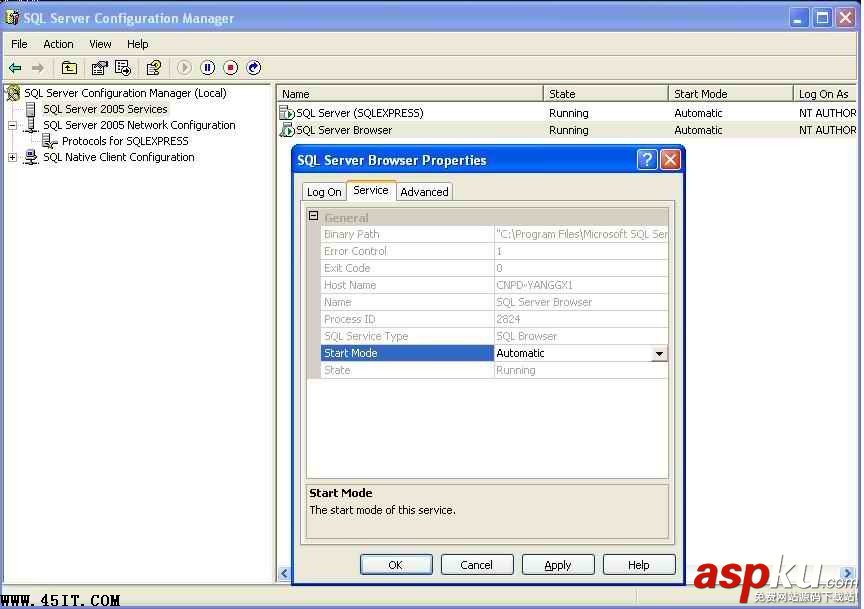Minimize the Configuration Manager window
The image size is (864, 609).
[x=798, y=18]
